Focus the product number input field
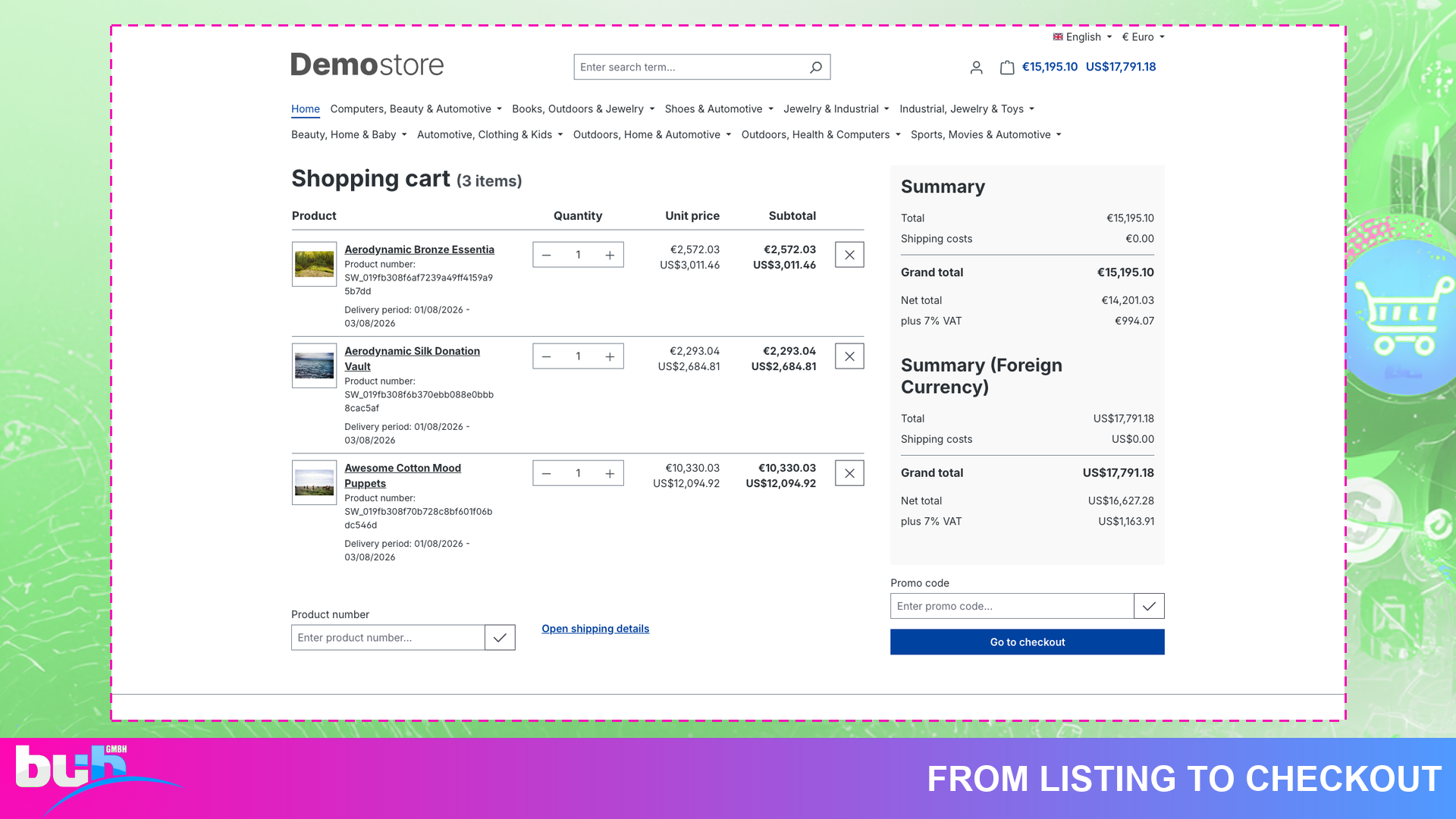 [x=388, y=638]
